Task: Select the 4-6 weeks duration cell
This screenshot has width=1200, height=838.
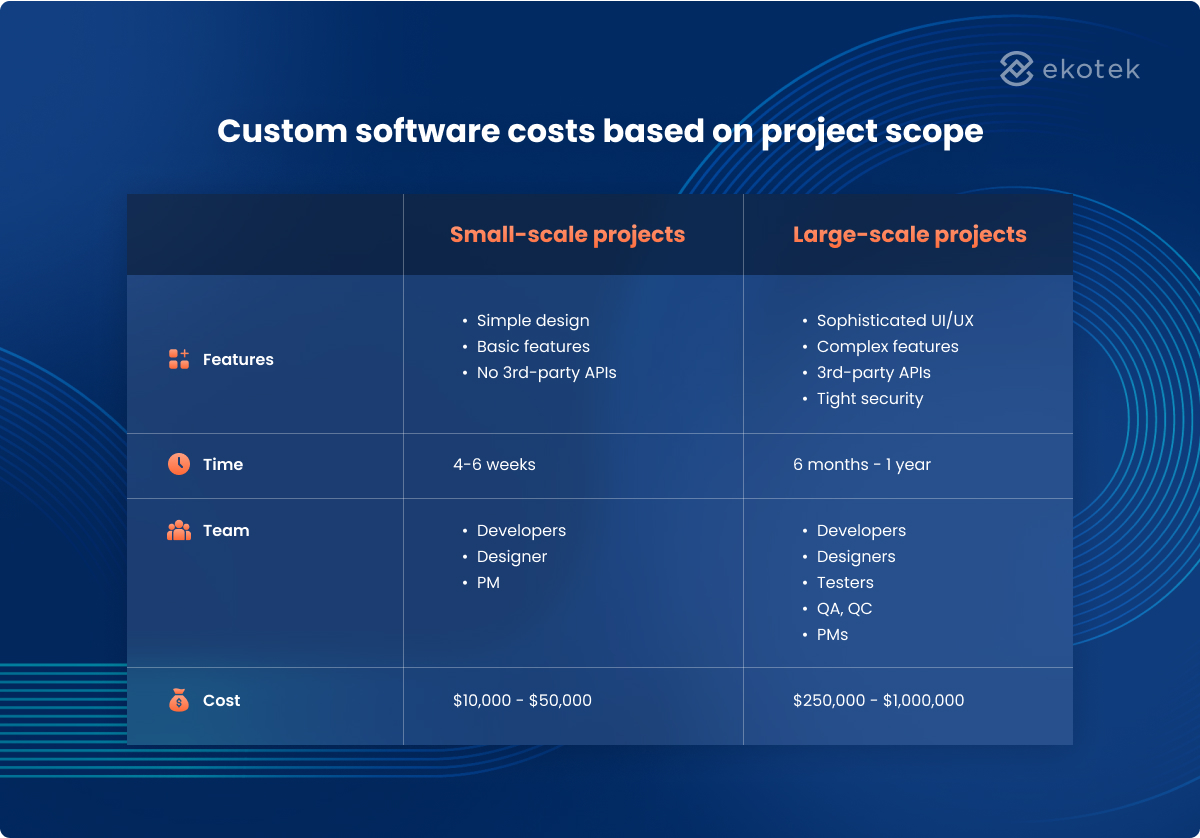Action: [x=492, y=464]
